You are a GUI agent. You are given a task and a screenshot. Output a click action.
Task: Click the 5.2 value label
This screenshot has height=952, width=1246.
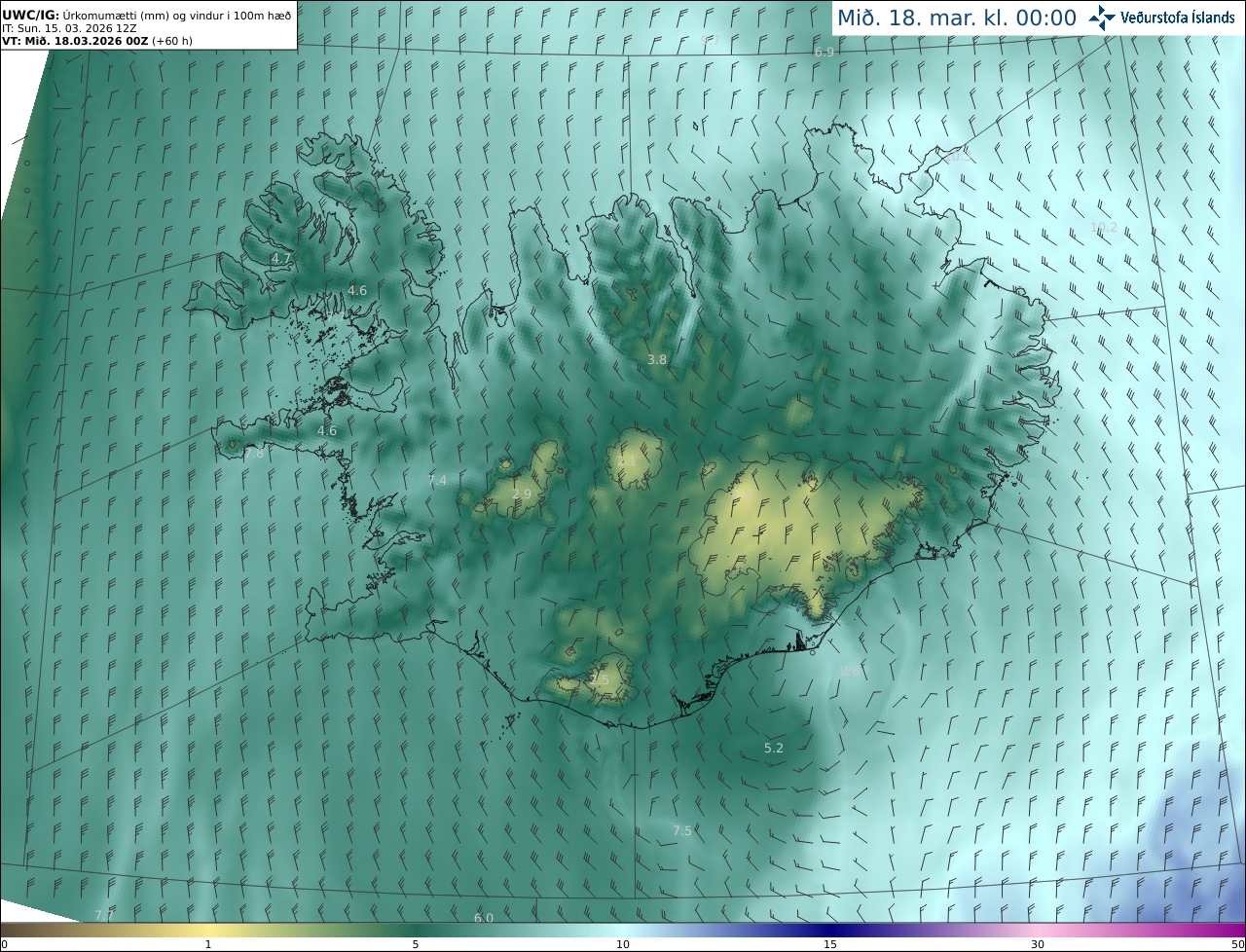pyautogui.click(x=774, y=748)
